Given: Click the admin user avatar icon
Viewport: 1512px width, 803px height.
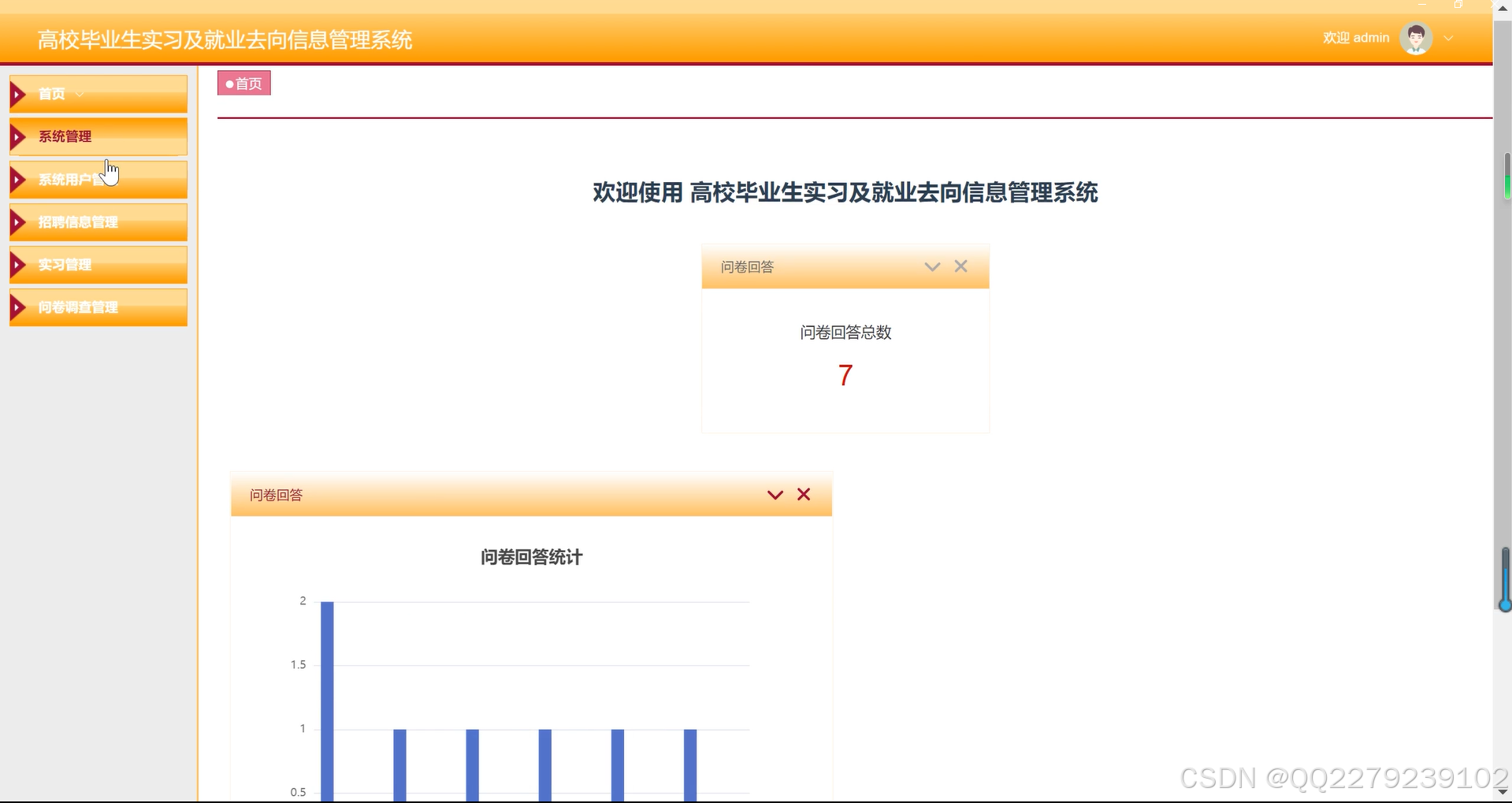Looking at the screenshot, I should click(x=1415, y=37).
